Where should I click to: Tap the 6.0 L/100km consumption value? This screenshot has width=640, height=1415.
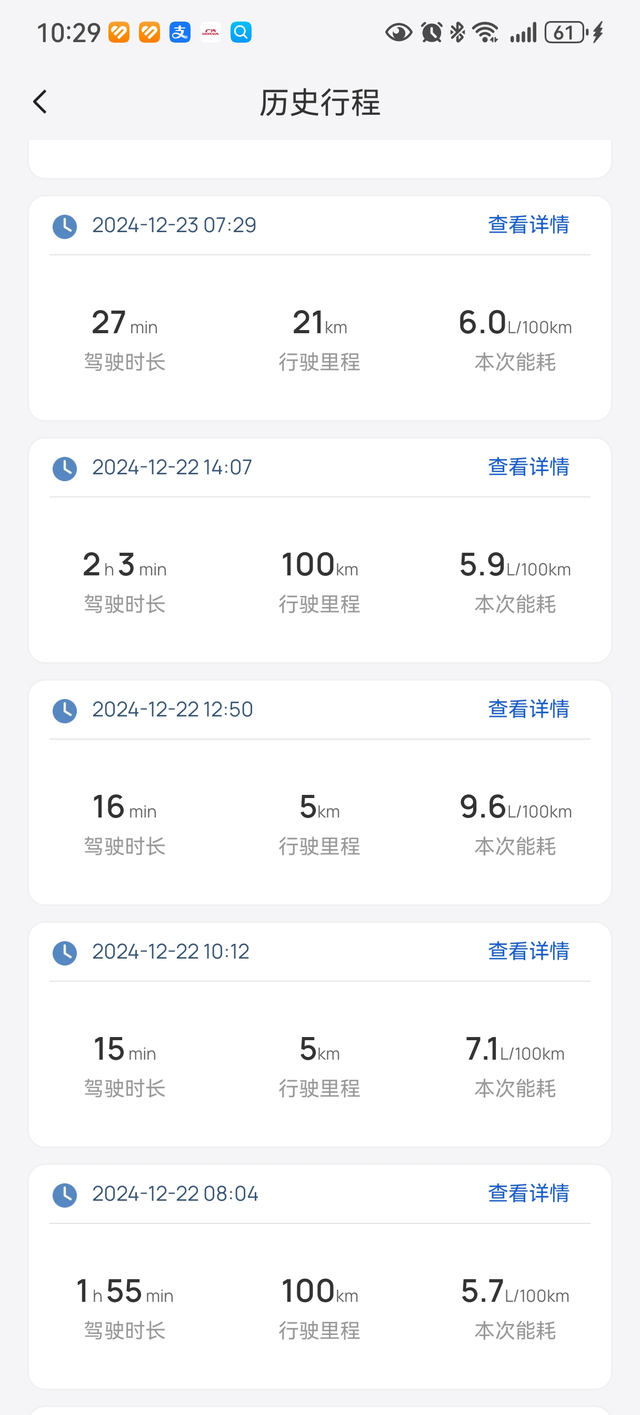click(513, 323)
